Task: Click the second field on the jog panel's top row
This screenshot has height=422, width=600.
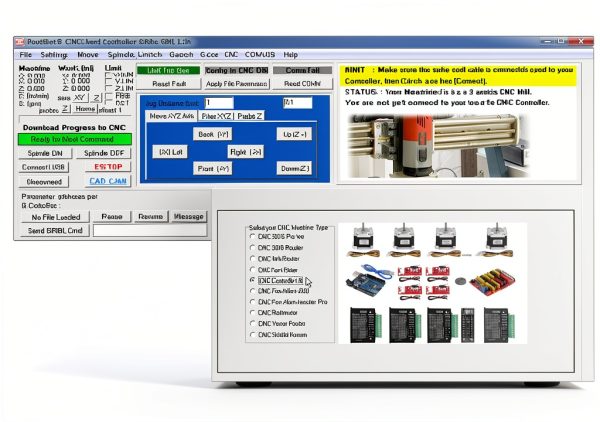Action: (x=298, y=103)
